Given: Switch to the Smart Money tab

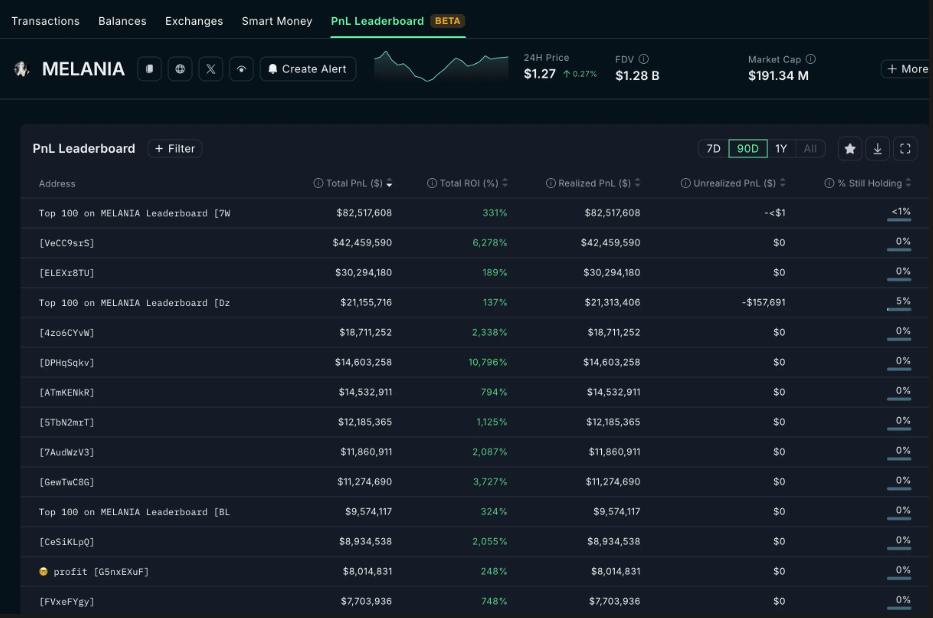Looking at the screenshot, I should [x=277, y=21].
